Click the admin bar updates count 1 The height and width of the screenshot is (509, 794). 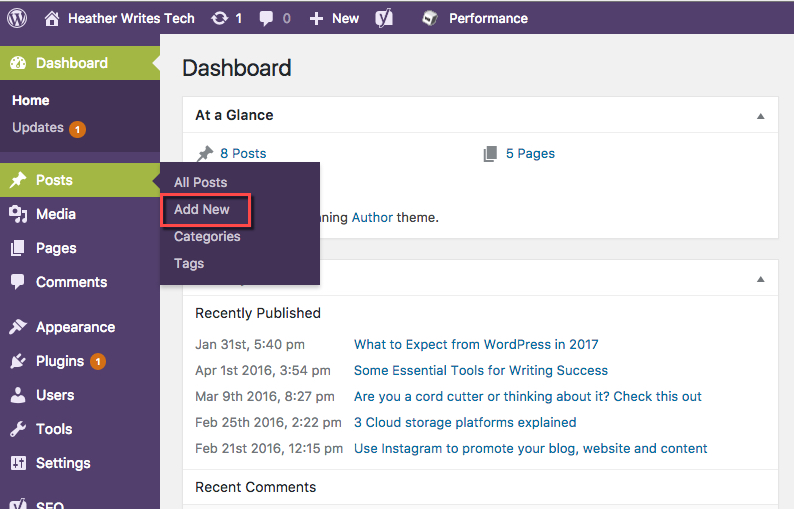pos(239,19)
